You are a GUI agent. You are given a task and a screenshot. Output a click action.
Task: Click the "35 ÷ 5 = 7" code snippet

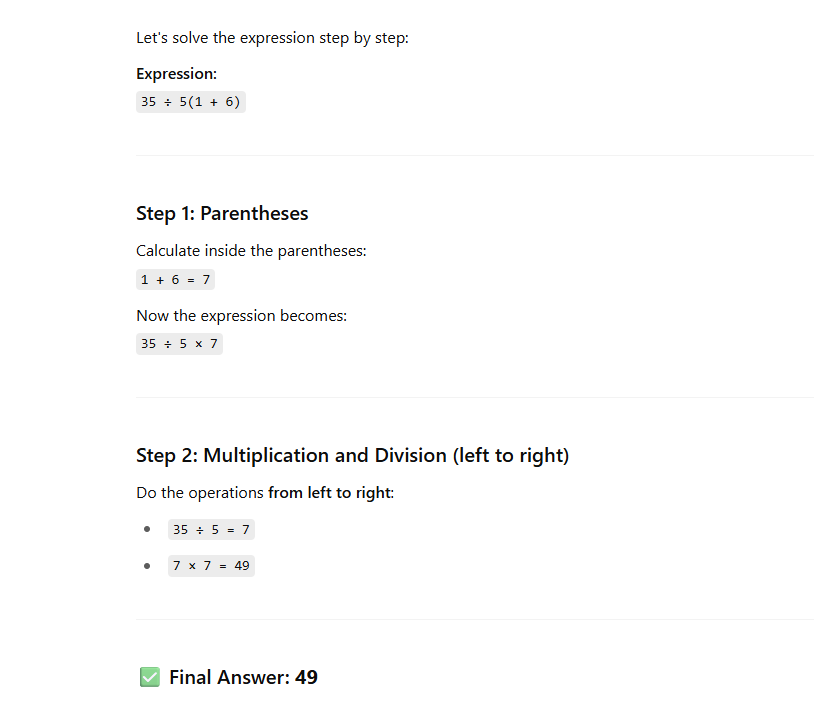[211, 530]
